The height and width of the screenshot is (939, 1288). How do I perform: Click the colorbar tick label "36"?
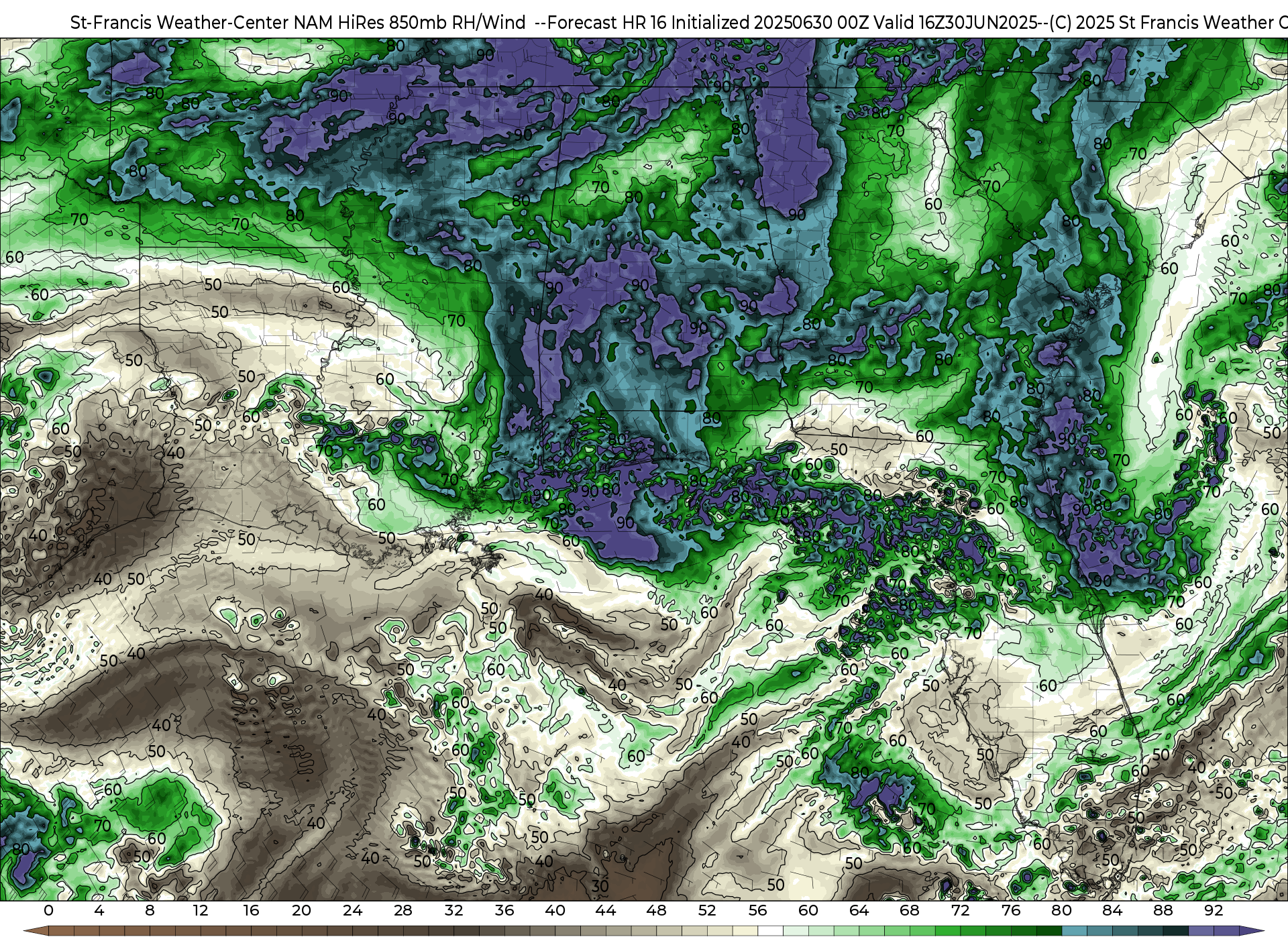504,910
